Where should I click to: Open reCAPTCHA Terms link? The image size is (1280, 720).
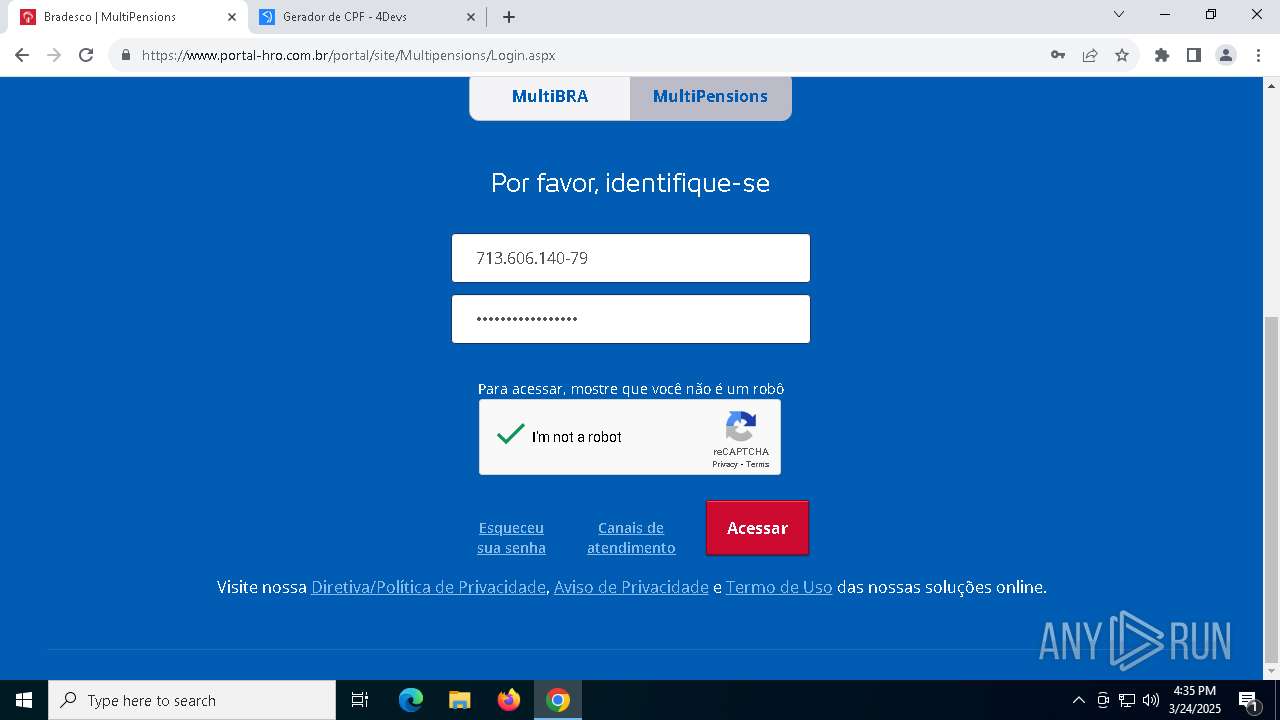[x=758, y=464]
